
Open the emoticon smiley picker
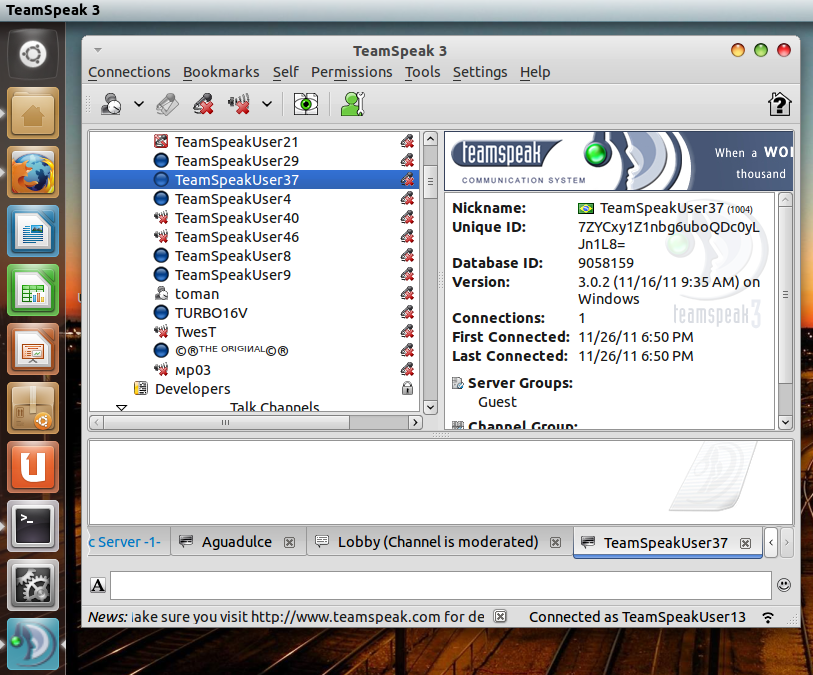point(784,585)
